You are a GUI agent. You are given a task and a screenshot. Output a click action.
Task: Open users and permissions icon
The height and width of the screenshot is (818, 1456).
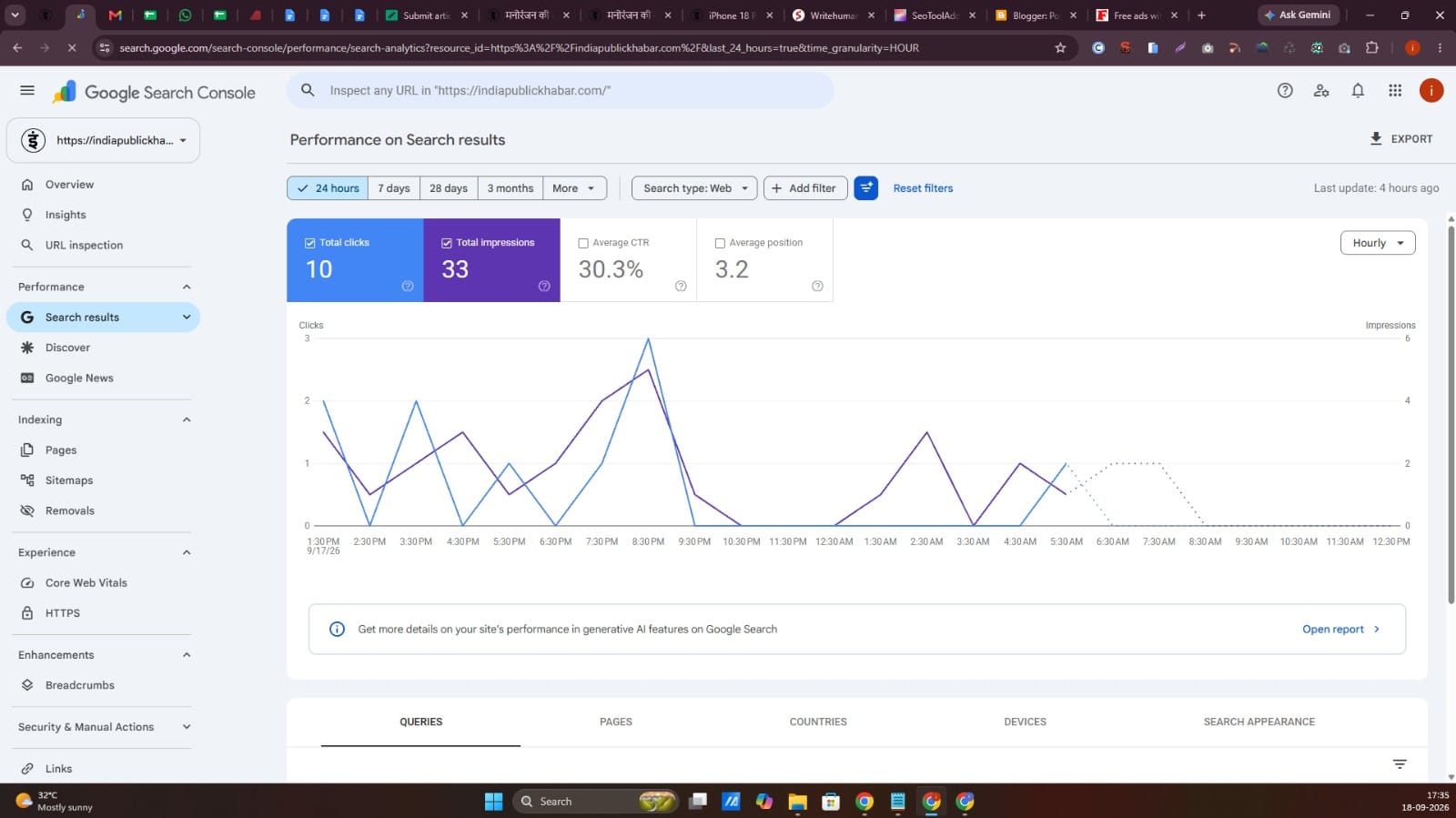[1321, 90]
